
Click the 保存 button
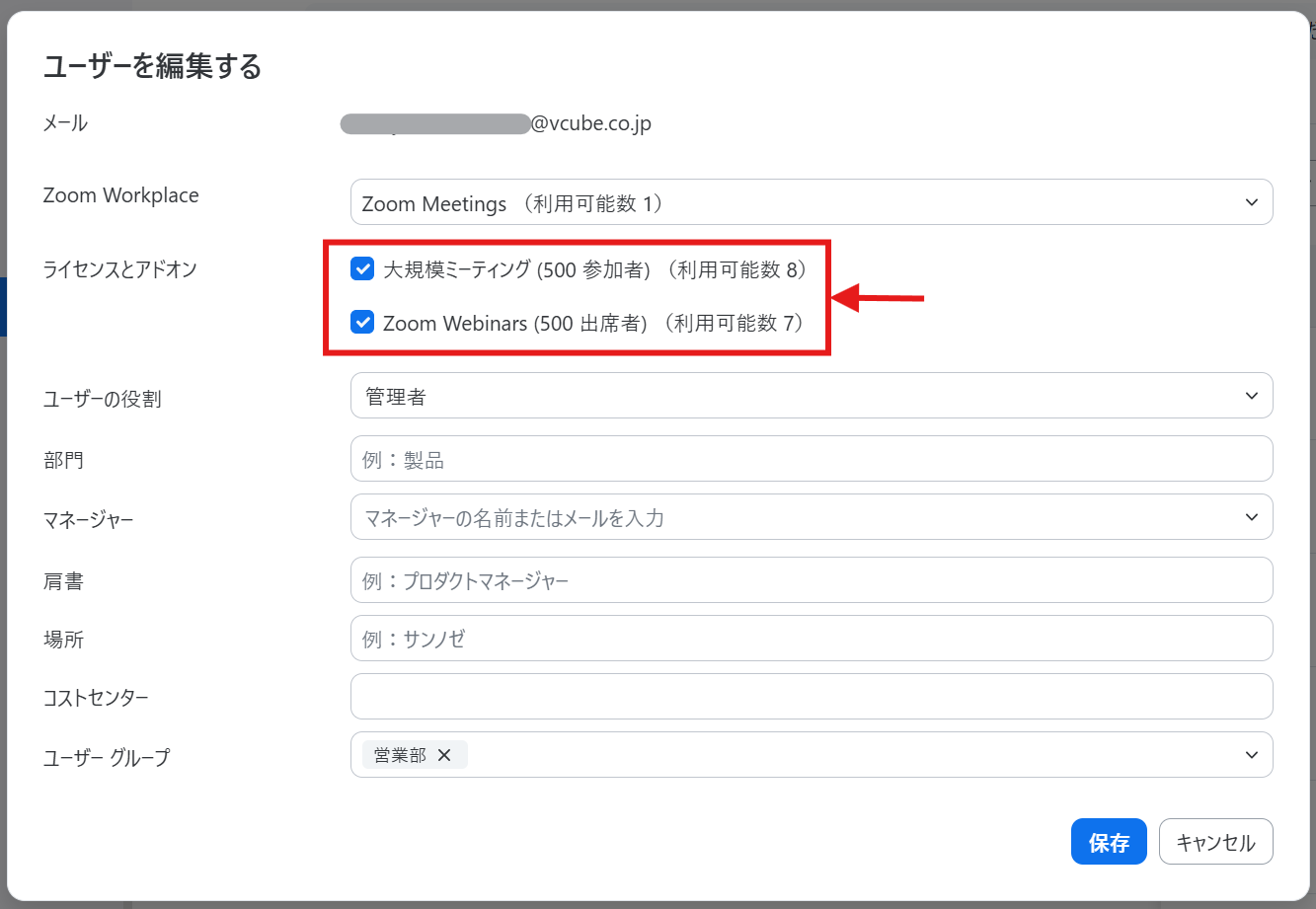tap(1109, 842)
